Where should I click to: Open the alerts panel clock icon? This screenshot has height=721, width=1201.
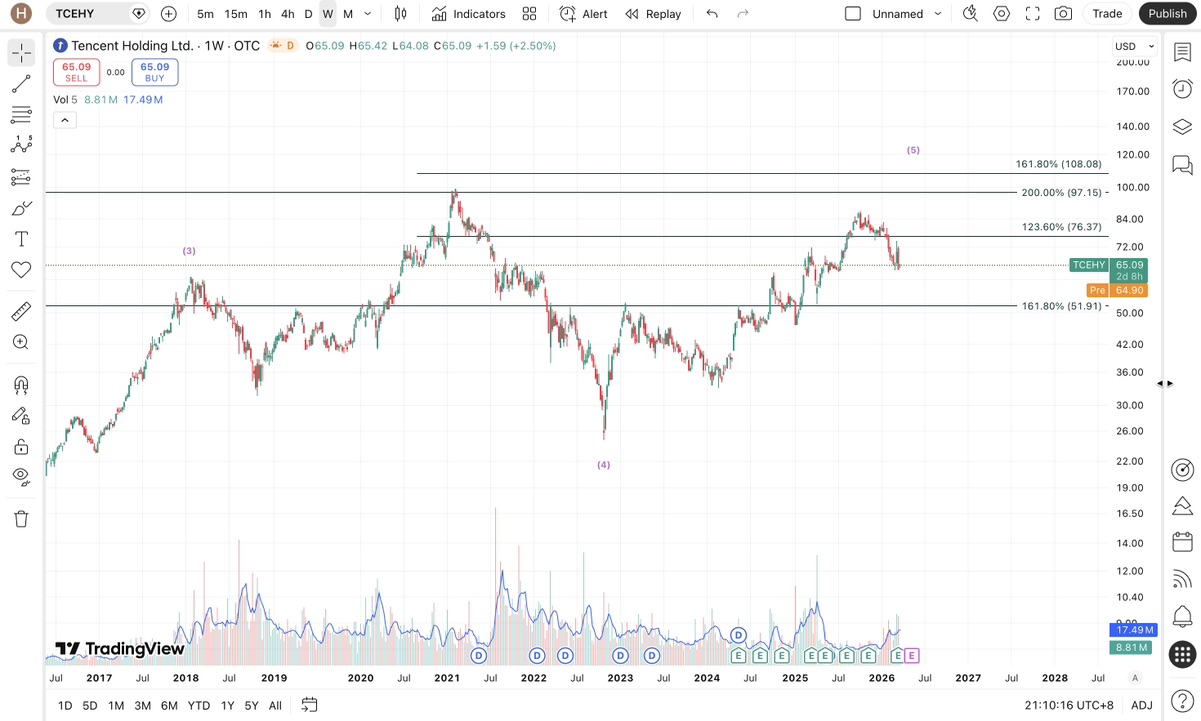[1182, 89]
